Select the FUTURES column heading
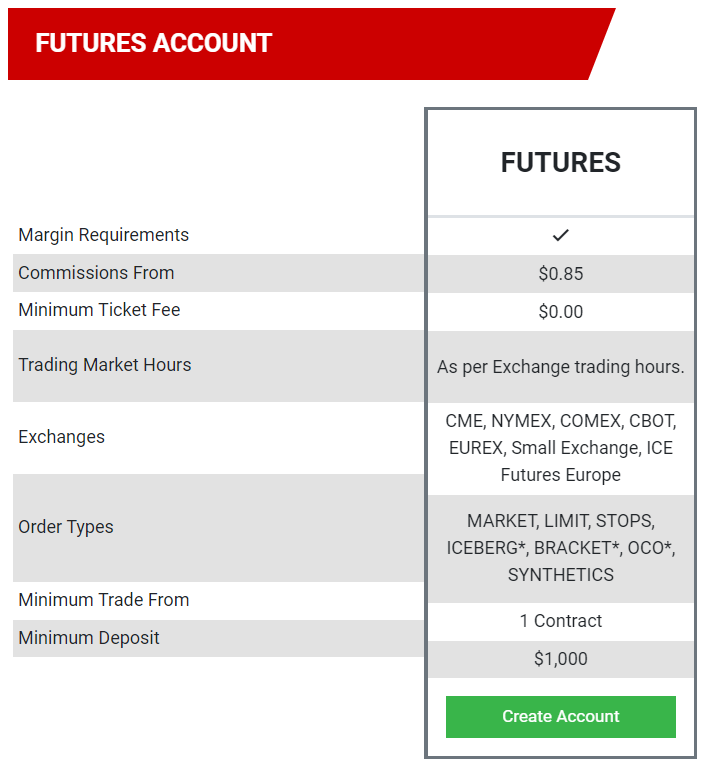The width and height of the screenshot is (723, 777). (560, 163)
